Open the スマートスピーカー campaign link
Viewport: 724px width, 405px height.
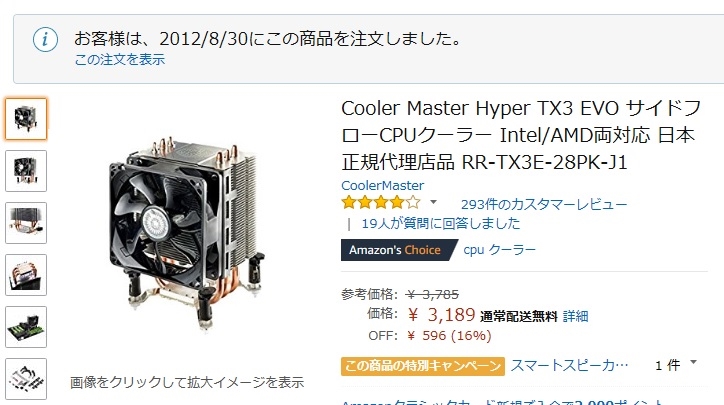[x=569, y=366]
